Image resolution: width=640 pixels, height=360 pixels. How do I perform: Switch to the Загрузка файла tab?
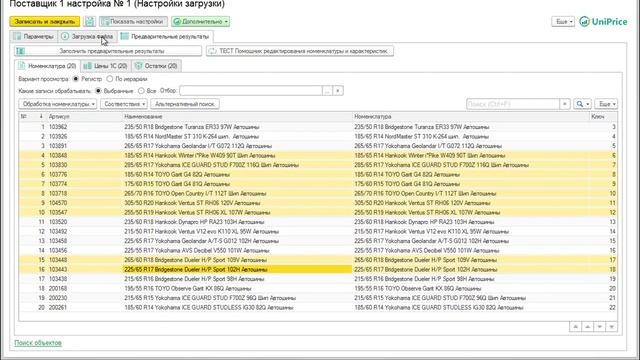pos(88,36)
